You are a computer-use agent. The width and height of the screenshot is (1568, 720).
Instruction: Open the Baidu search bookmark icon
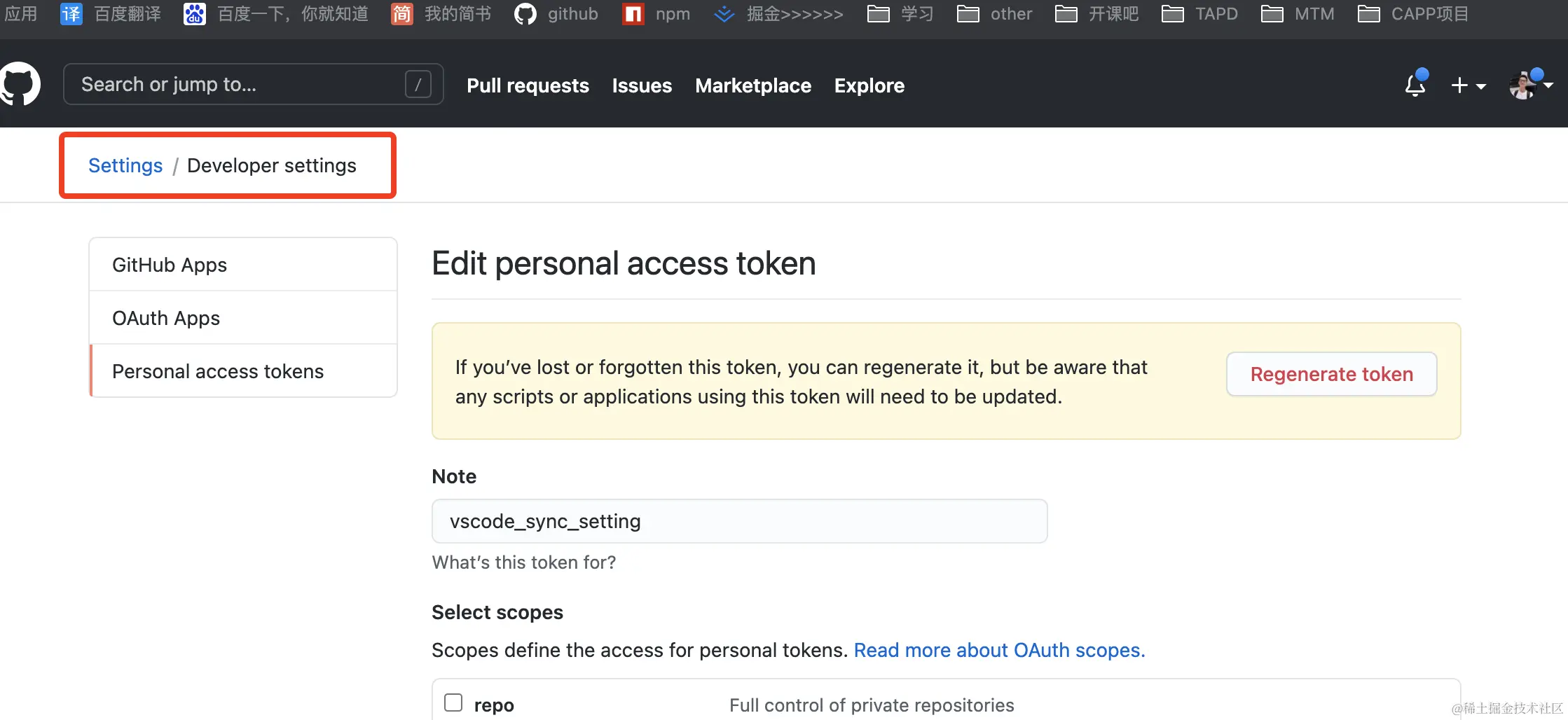(194, 14)
